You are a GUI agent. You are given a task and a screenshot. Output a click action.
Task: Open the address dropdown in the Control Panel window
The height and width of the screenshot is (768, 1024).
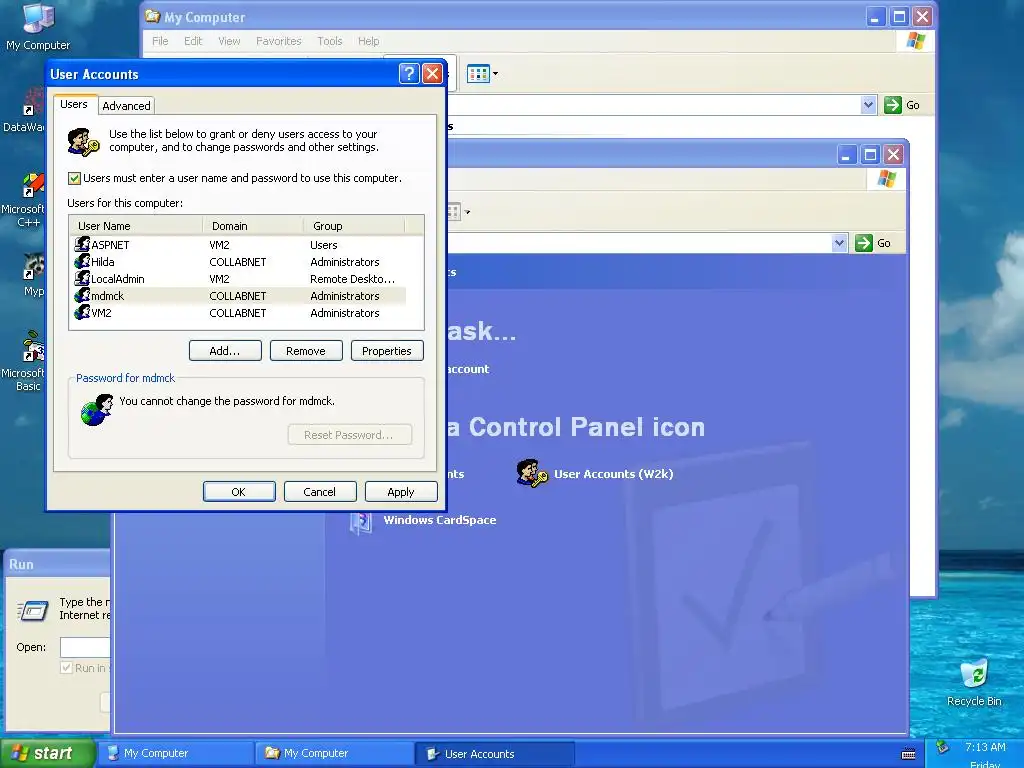[x=839, y=243]
